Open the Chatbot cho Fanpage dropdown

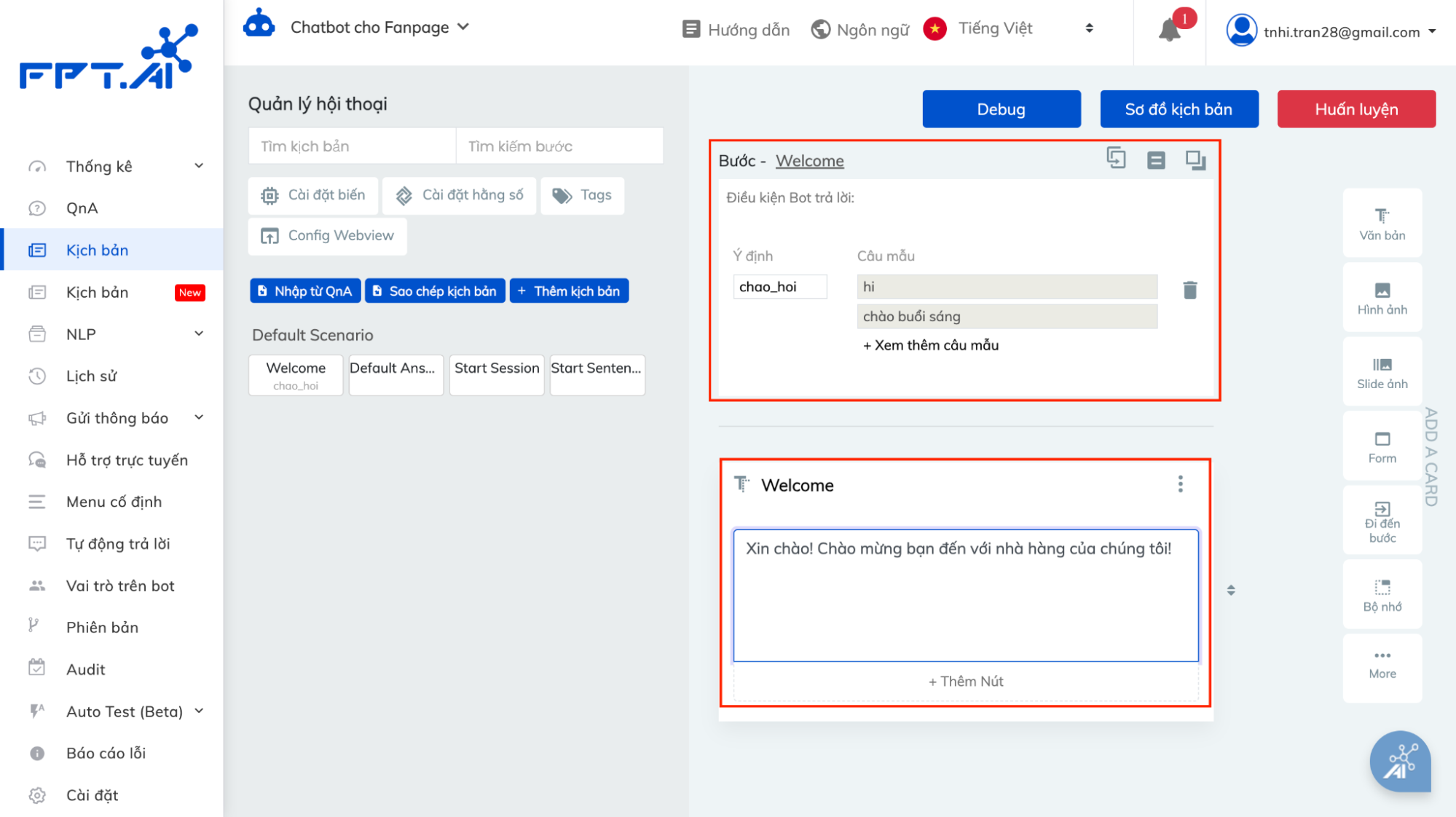379,28
